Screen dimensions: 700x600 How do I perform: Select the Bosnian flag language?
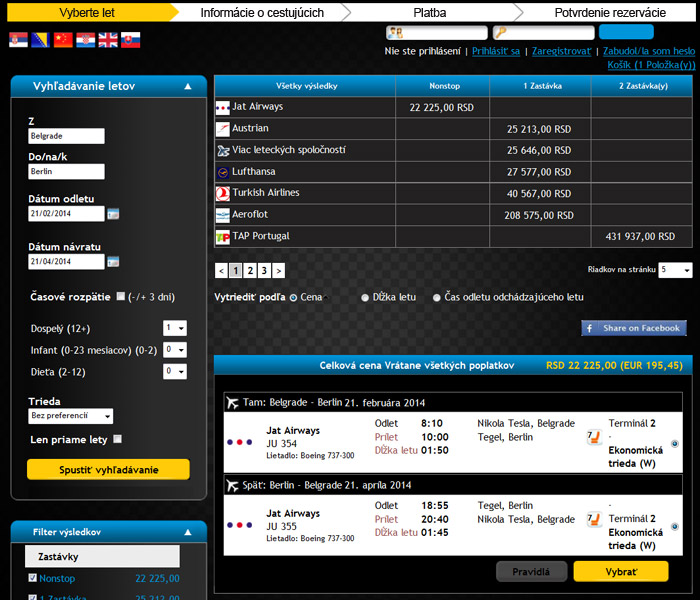tap(41, 40)
